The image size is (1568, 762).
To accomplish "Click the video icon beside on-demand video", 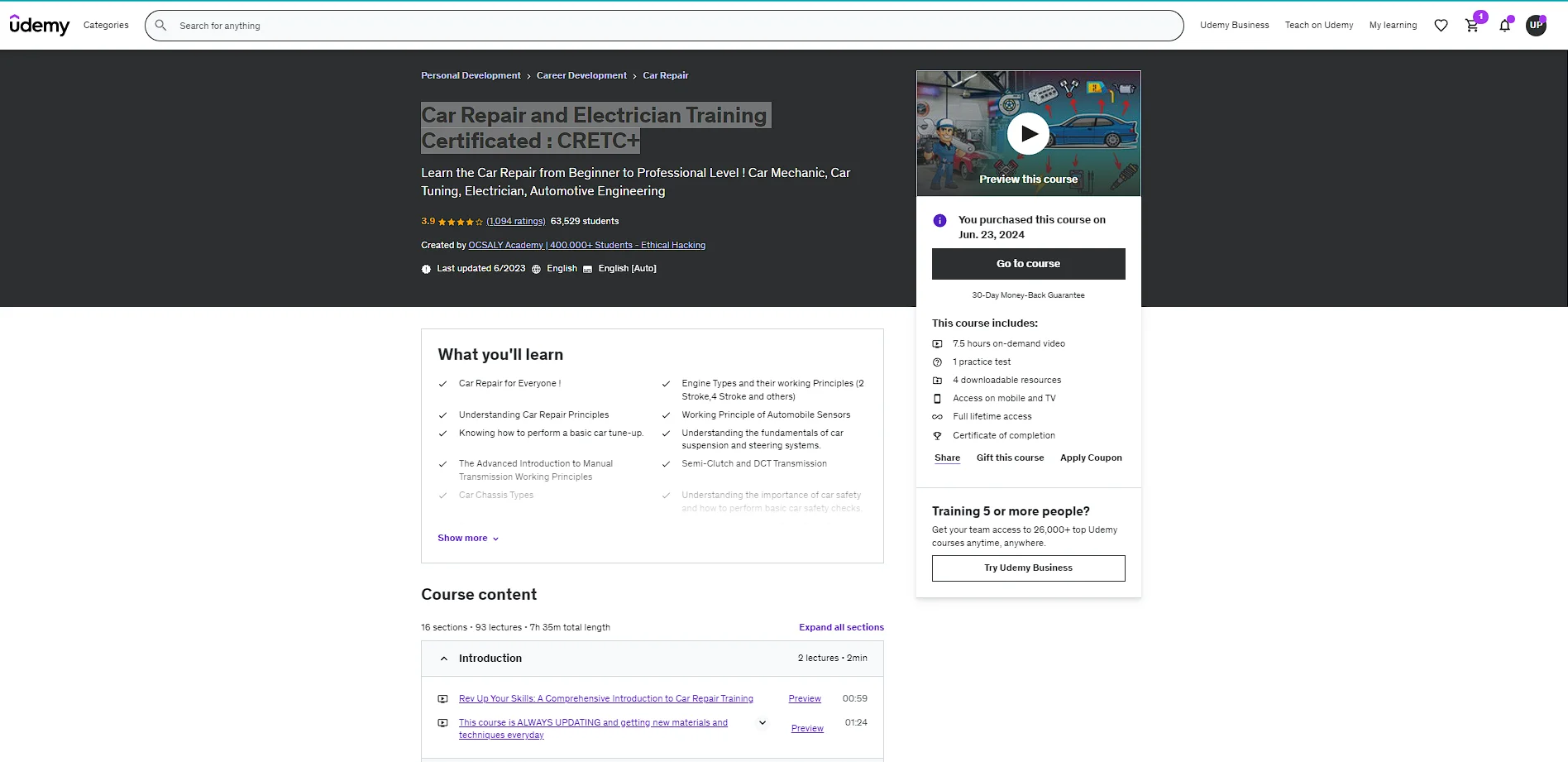I will [x=937, y=344].
